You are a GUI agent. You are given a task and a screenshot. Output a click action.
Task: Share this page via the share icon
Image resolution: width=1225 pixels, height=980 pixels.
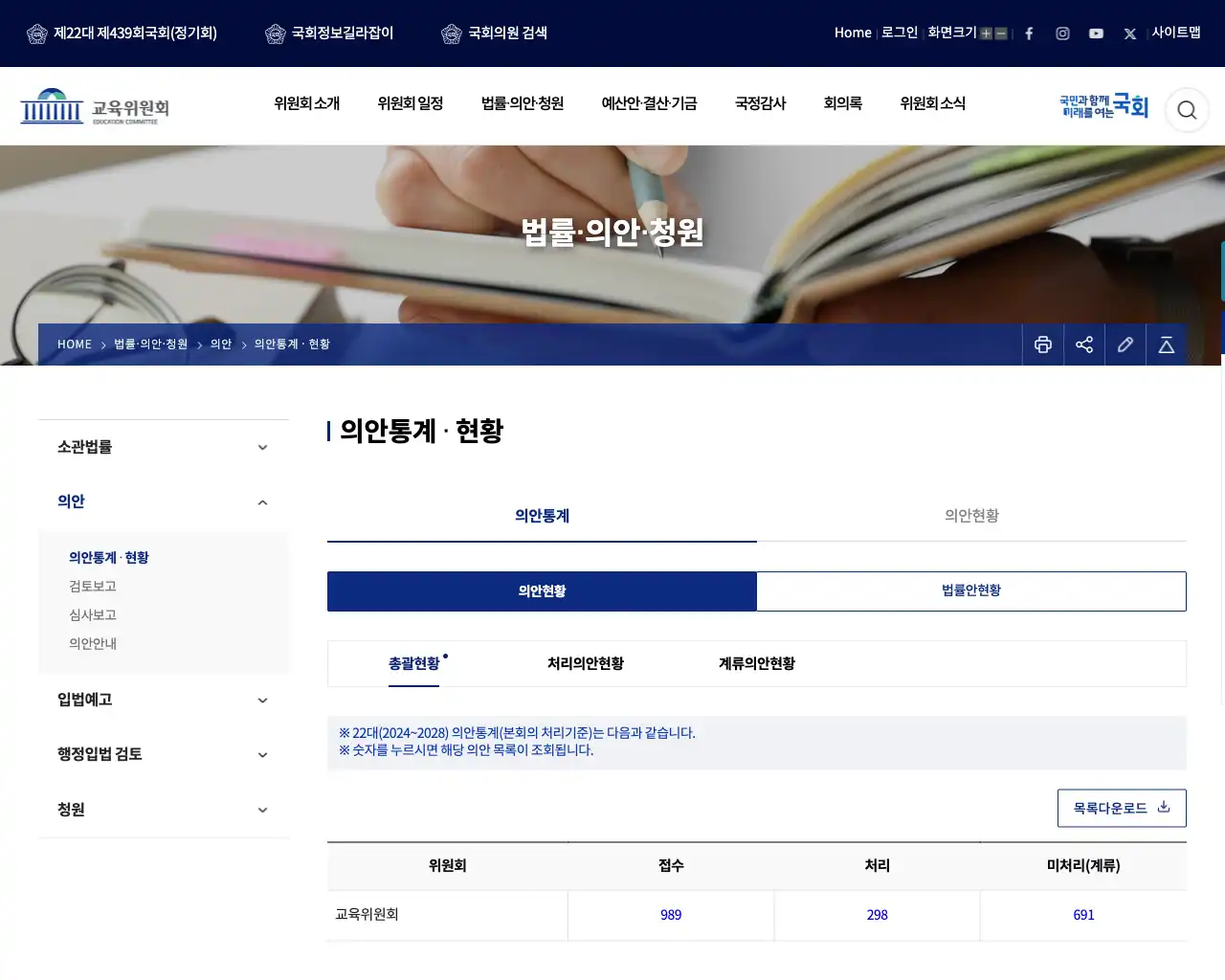(x=1084, y=345)
